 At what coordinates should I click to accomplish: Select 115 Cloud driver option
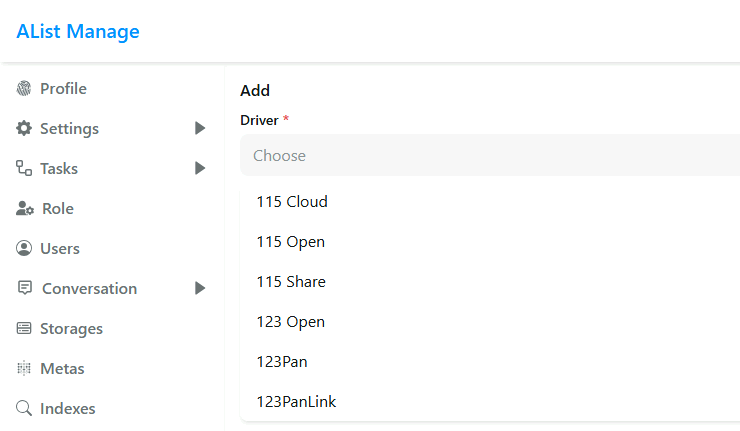tap(292, 202)
